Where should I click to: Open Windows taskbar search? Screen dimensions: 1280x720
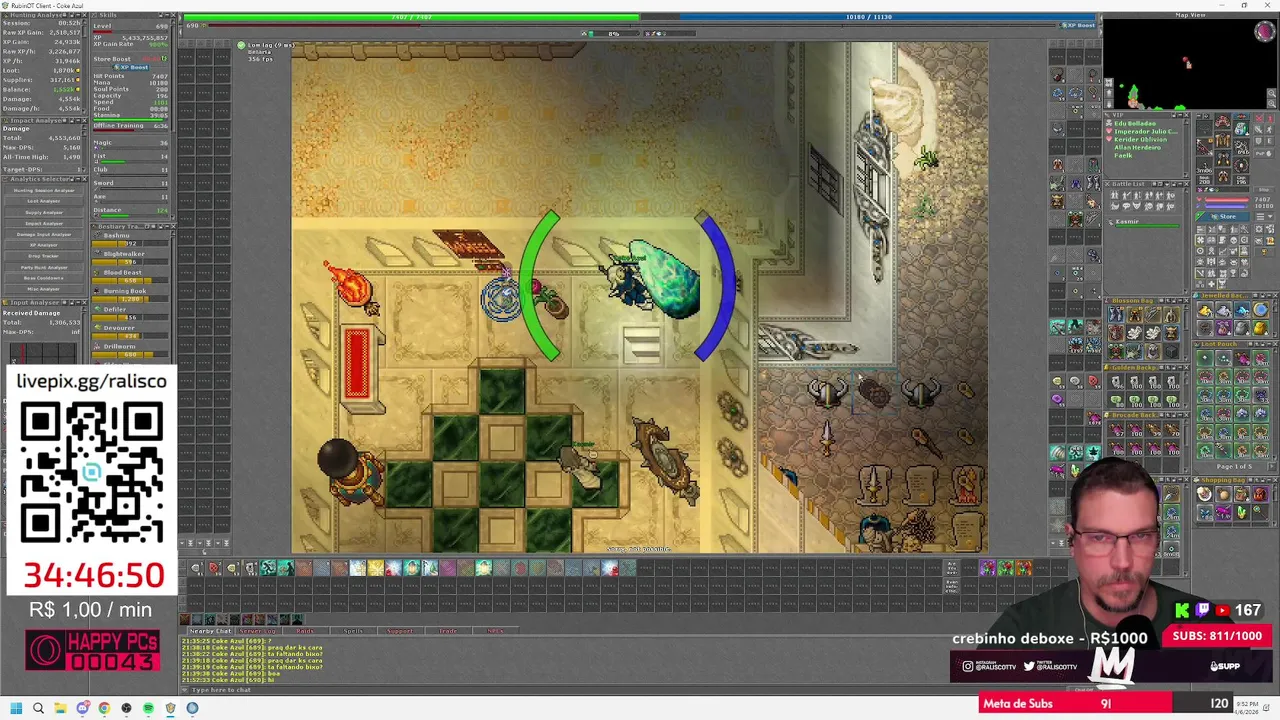point(38,708)
